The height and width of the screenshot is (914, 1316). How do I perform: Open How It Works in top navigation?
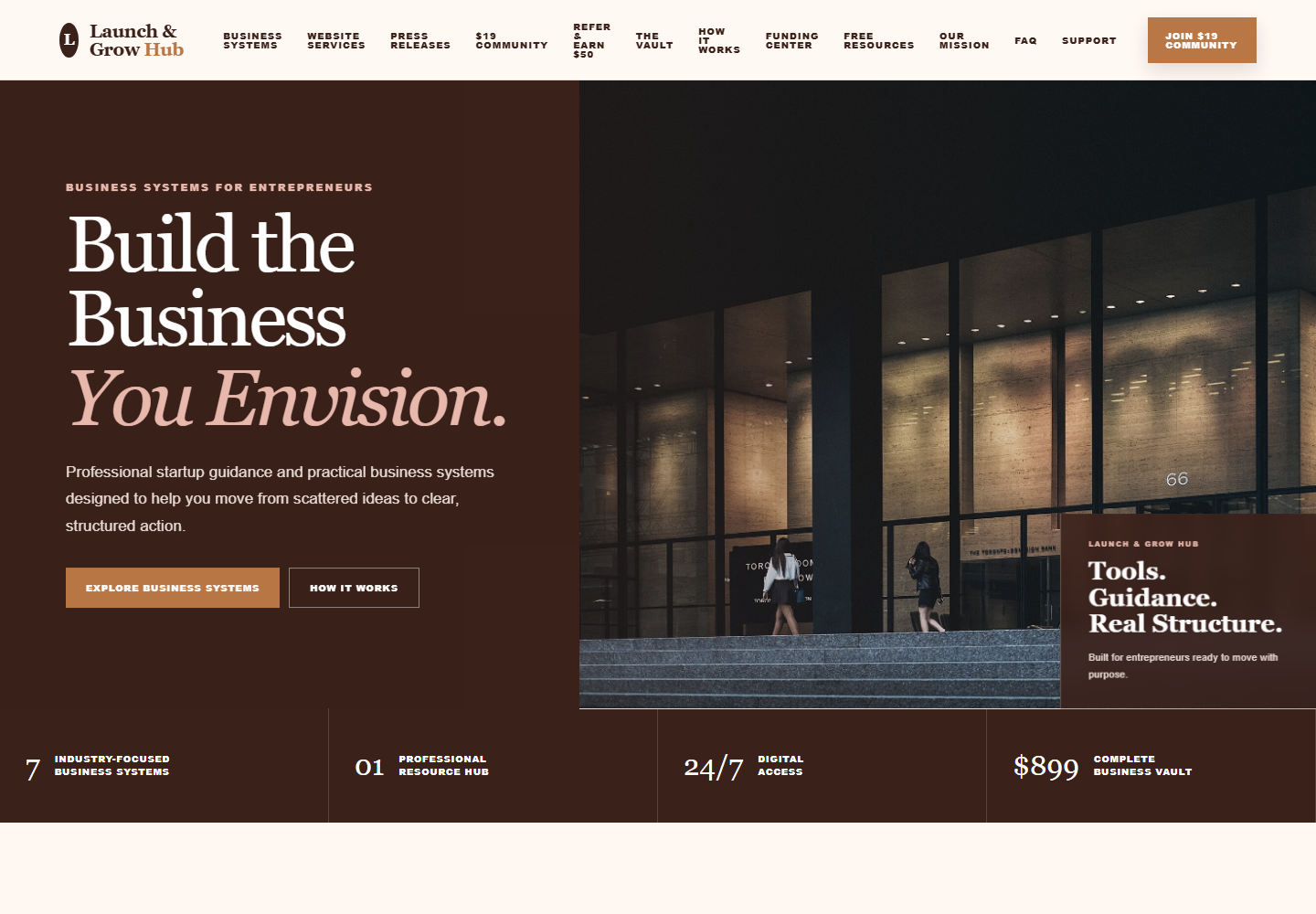tap(719, 40)
